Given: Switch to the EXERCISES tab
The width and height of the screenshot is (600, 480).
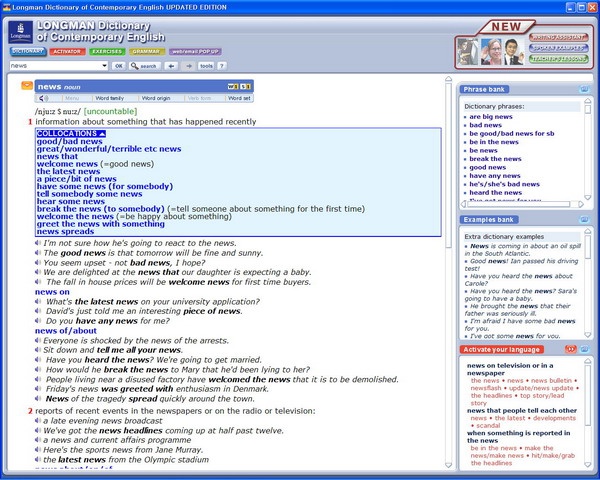Looking at the screenshot, I should [107, 51].
